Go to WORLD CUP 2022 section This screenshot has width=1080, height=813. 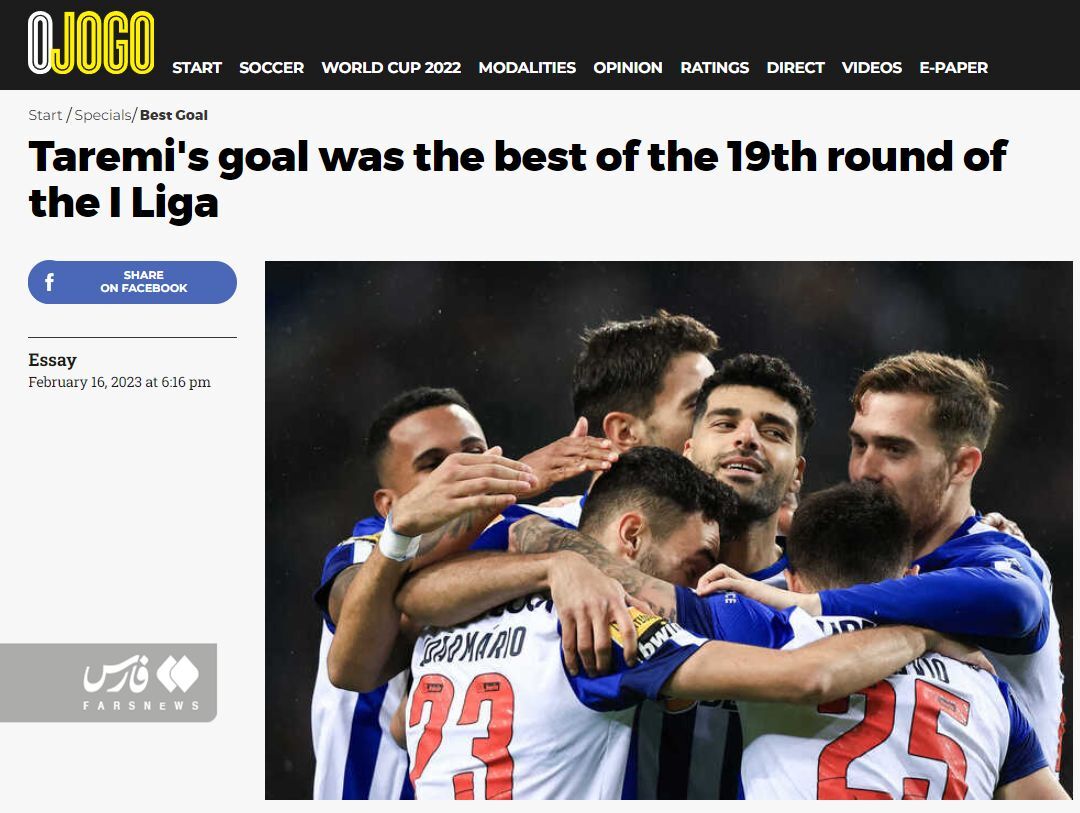tap(391, 68)
